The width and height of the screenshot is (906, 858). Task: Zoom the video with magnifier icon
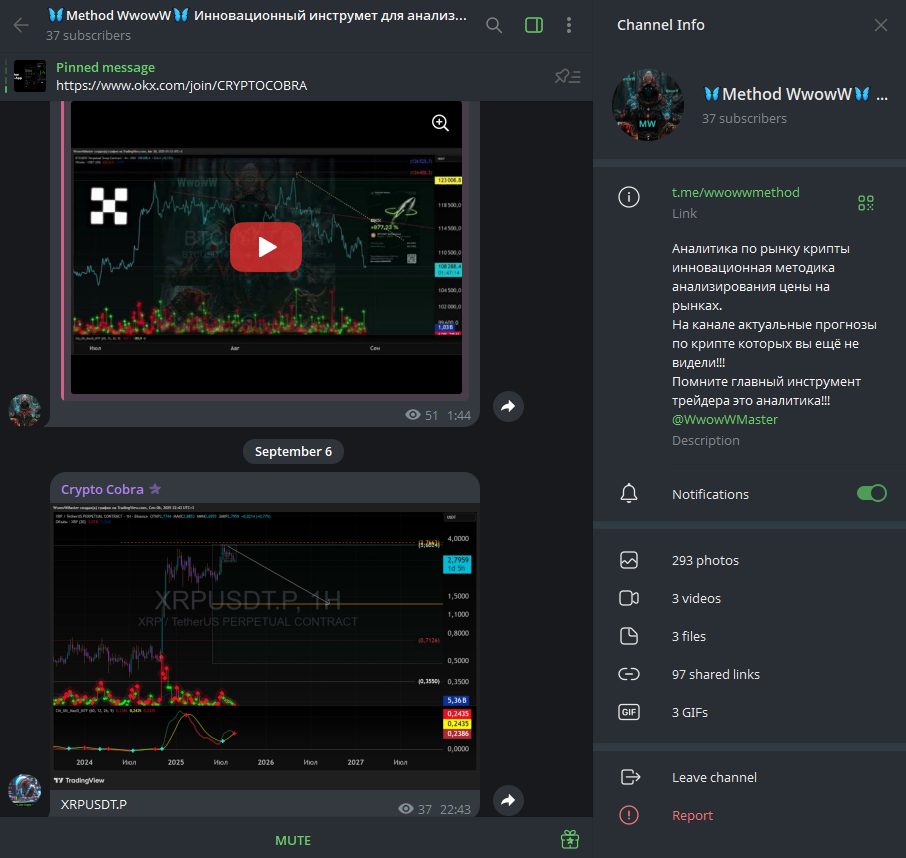tap(440, 122)
